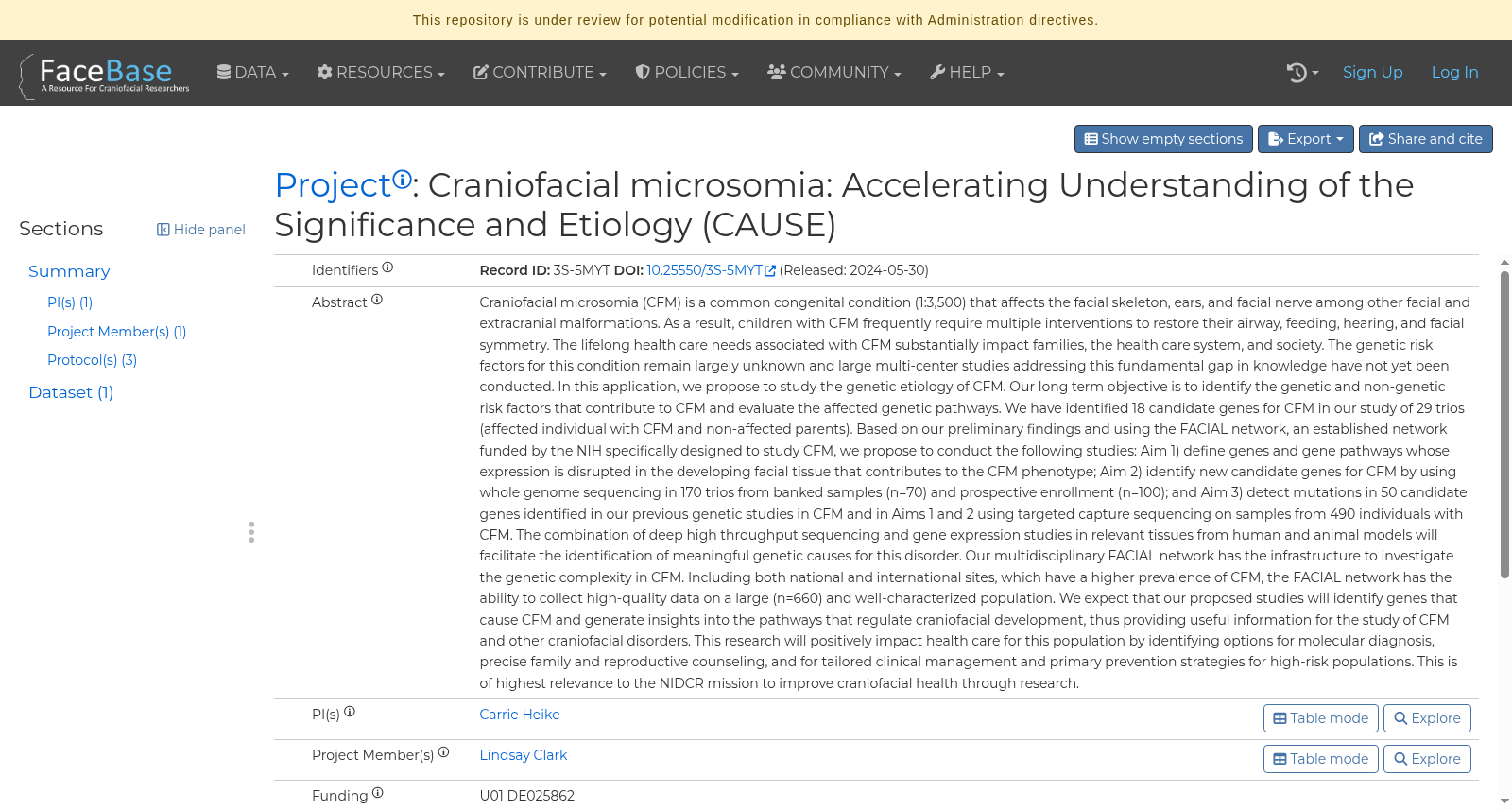The image size is (1512, 810).
Task: Open the Share and cite dialog
Action: click(1425, 139)
